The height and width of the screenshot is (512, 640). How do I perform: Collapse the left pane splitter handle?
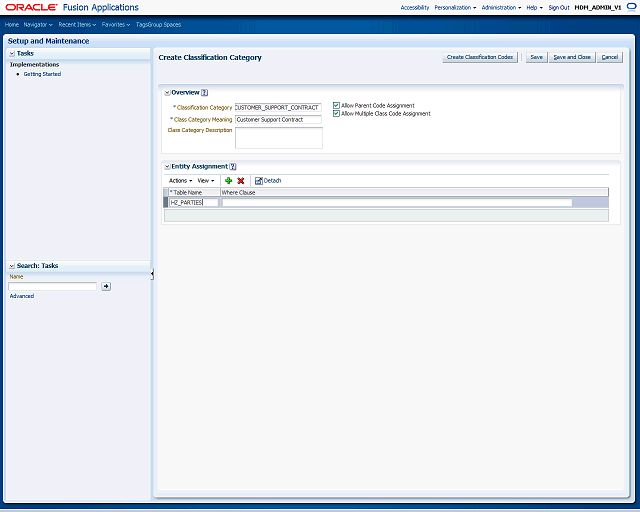(152, 274)
